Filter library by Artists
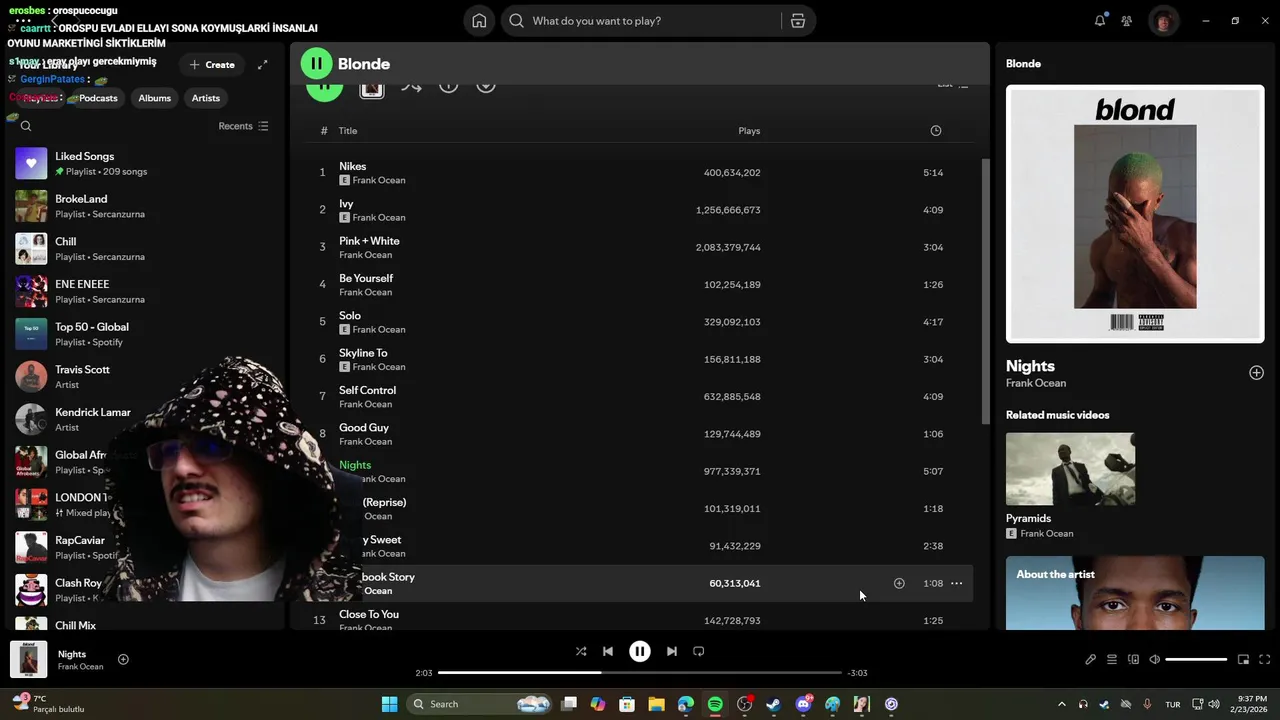Screen dimensions: 1280x720 tap(206, 98)
